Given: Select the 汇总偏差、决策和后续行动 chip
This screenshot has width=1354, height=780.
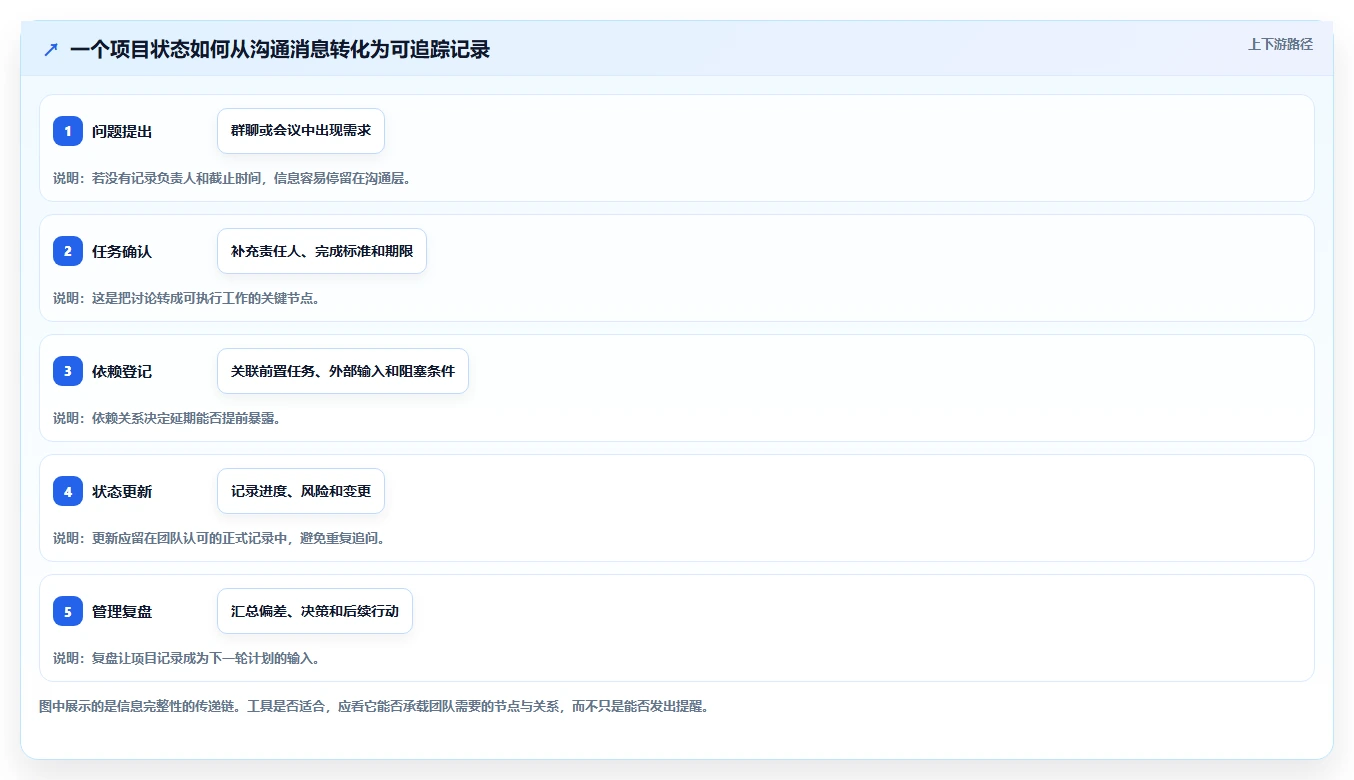Looking at the screenshot, I should coord(315,611).
